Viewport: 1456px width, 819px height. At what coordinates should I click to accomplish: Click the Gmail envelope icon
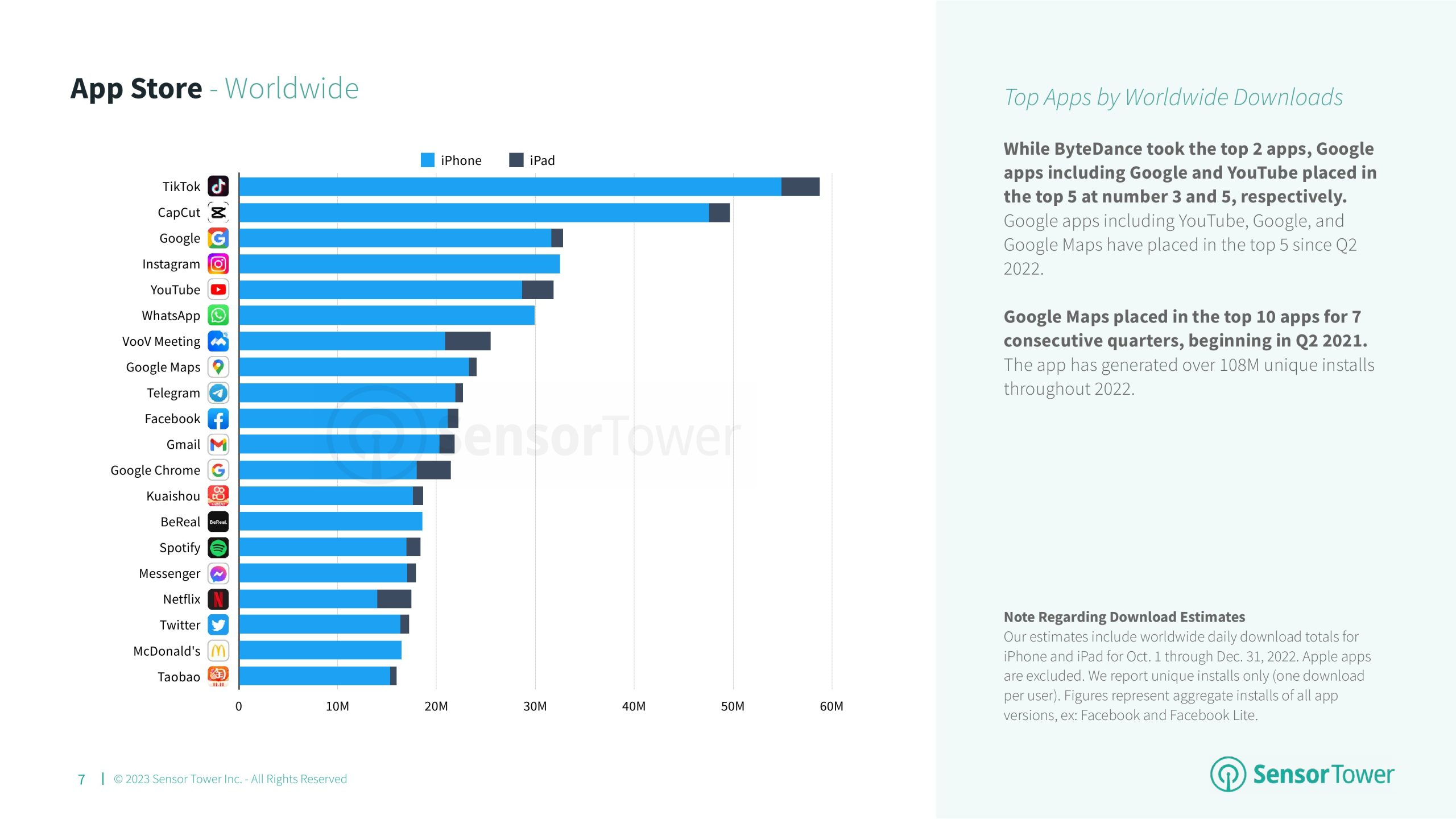pyautogui.click(x=218, y=444)
